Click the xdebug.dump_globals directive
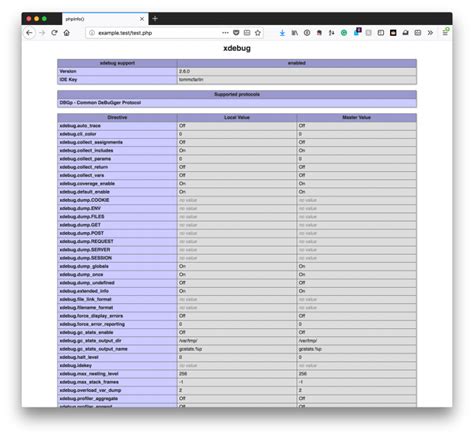Image resolution: width=474 pixels, height=438 pixels. coord(84,266)
